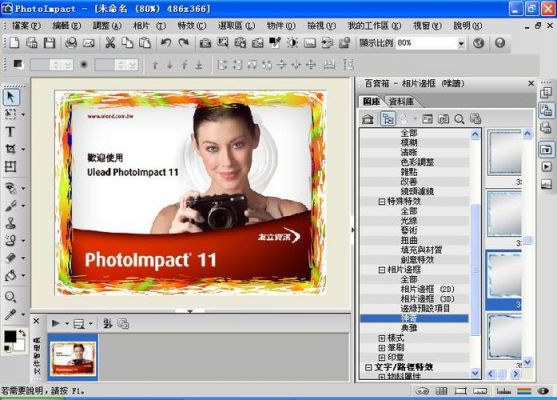557x400 pixels.
Task: Select the highlighted blue frame thumbnail in gallery
Action: (x=504, y=280)
